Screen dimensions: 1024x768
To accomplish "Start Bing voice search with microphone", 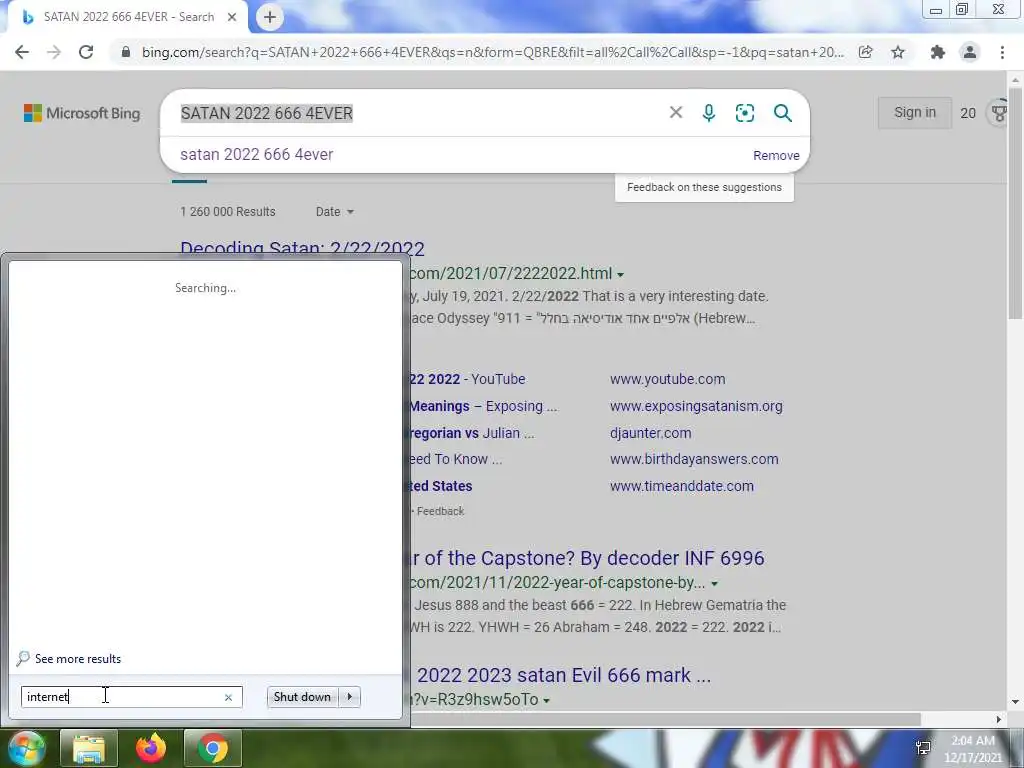I will 709,113.
